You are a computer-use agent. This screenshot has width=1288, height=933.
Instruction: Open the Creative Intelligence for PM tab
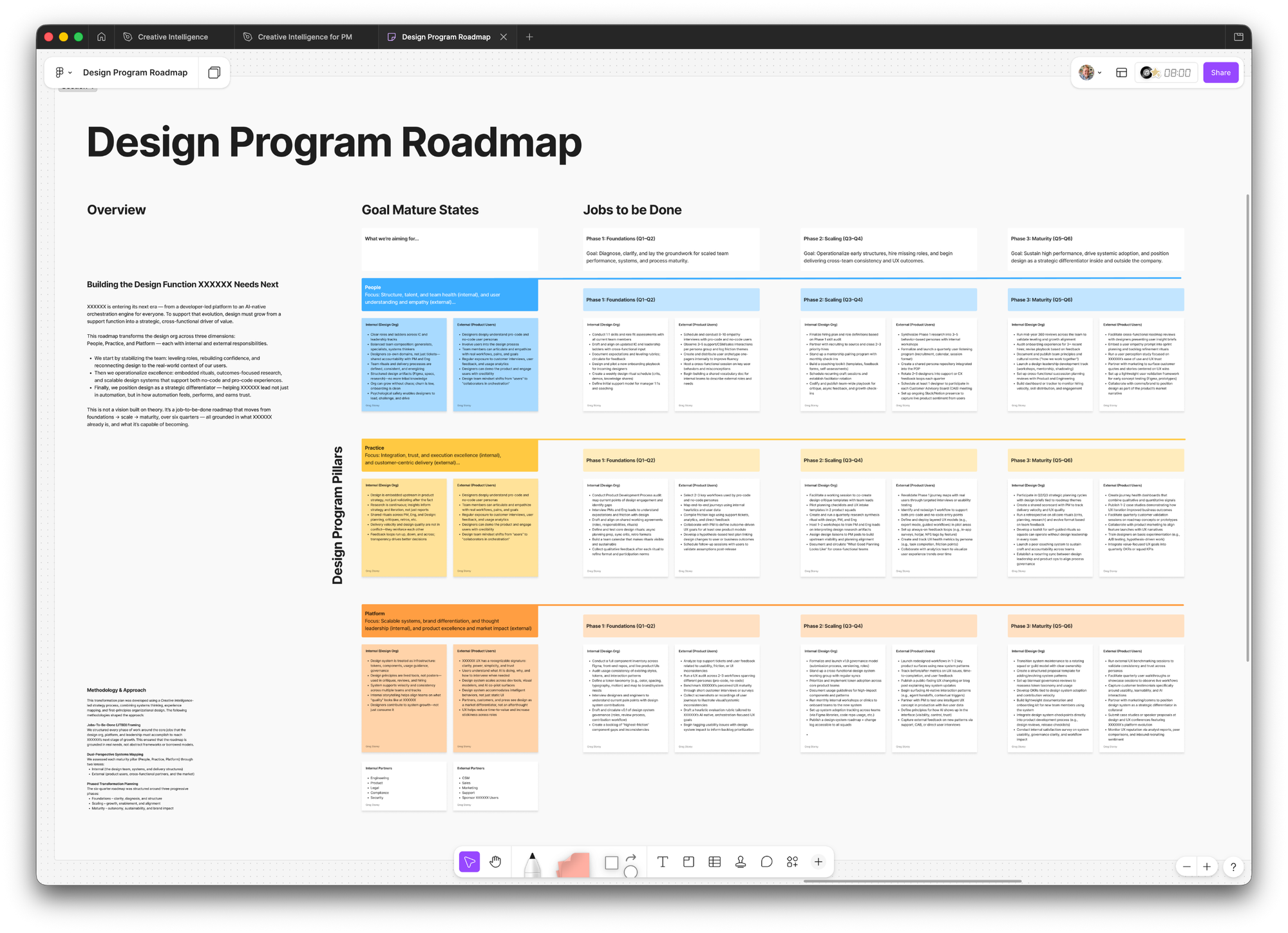pyautogui.click(x=305, y=37)
